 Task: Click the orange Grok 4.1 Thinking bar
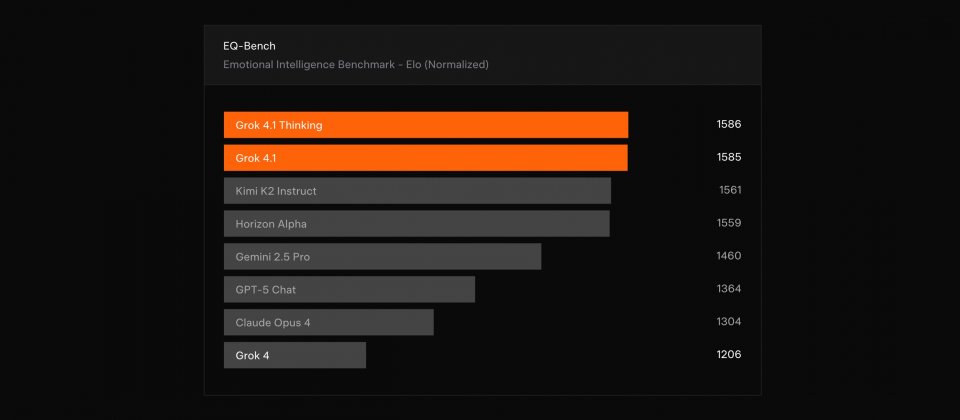[x=425, y=125]
